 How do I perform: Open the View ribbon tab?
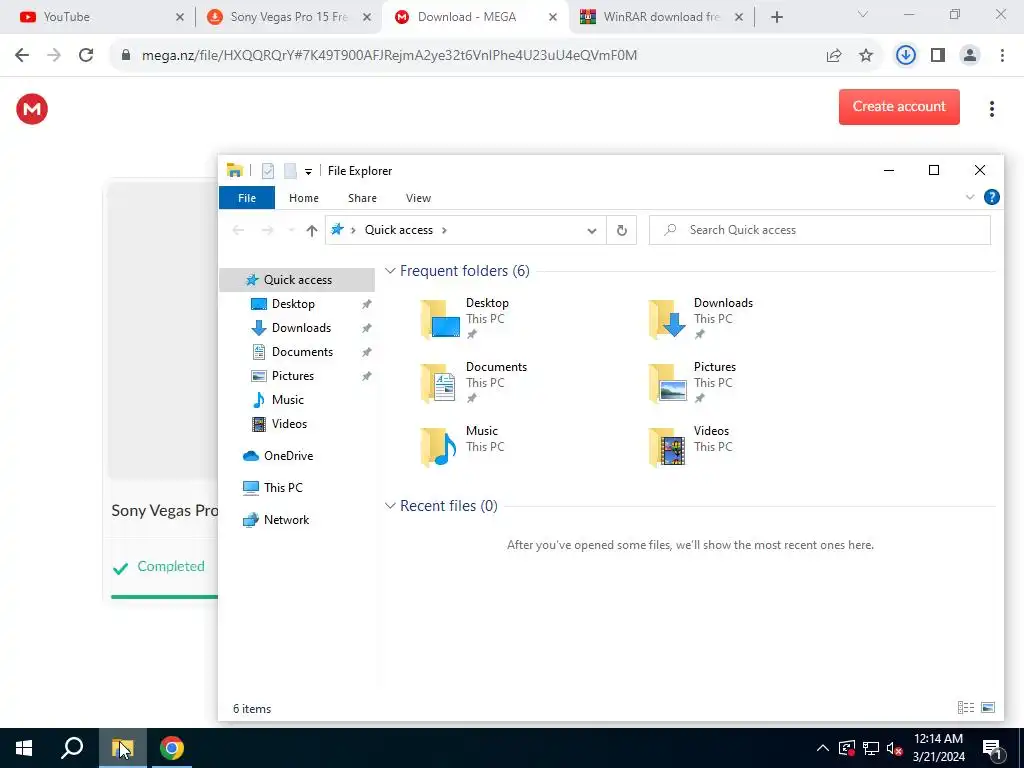click(418, 198)
